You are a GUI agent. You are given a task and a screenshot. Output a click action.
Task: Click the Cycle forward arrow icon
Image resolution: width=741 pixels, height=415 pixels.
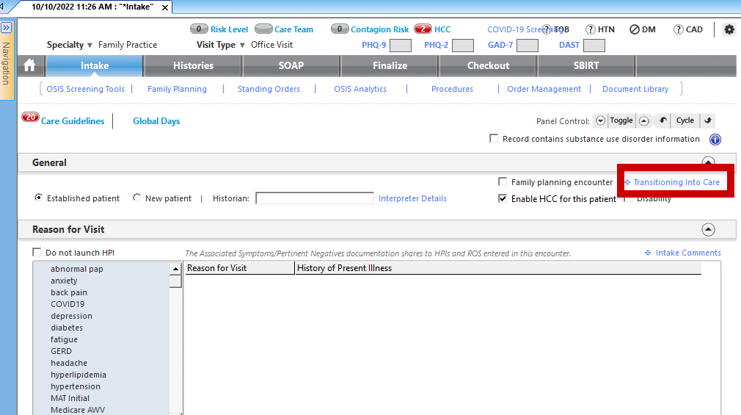(x=707, y=121)
